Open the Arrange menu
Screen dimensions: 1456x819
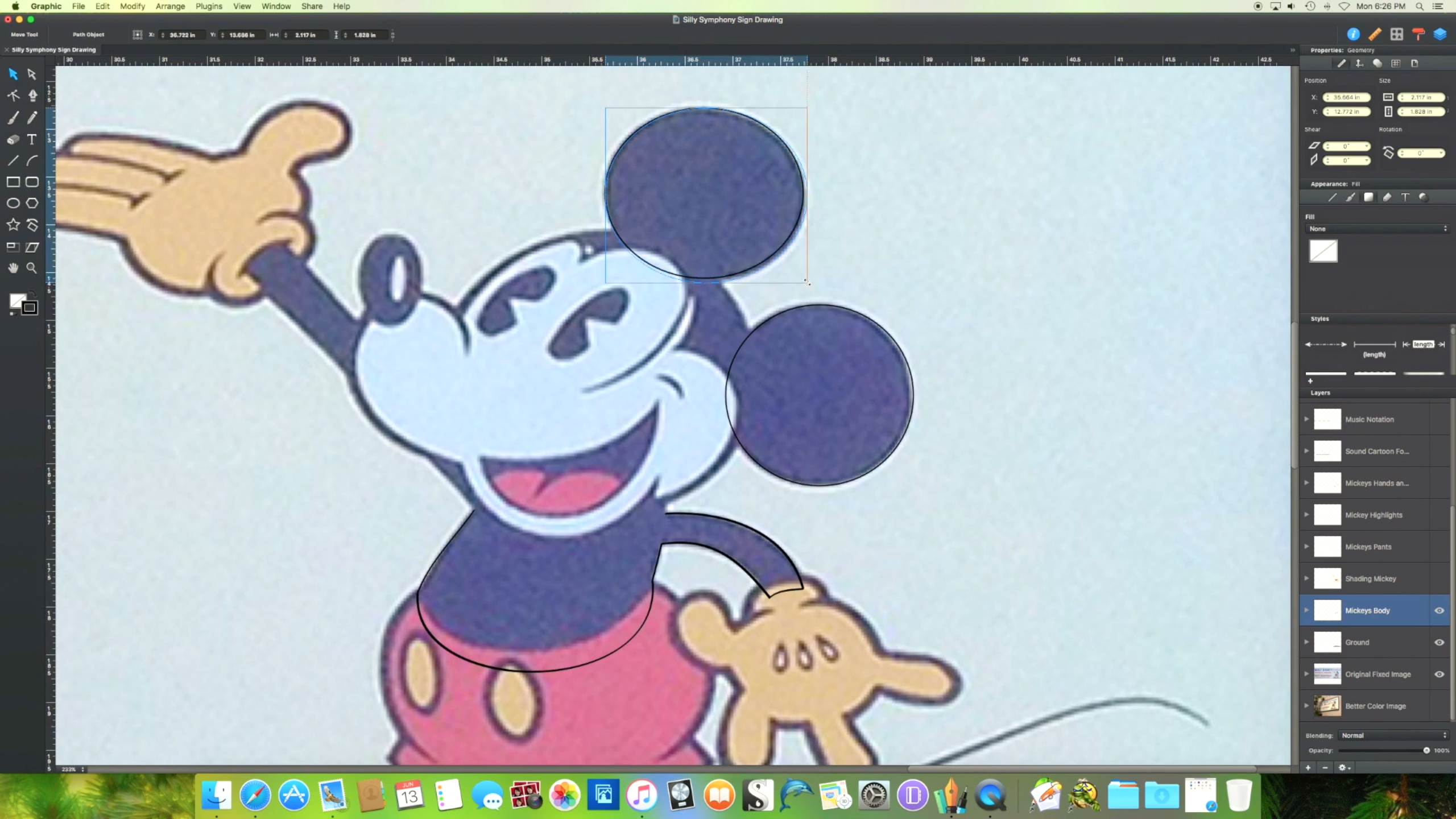point(170,6)
